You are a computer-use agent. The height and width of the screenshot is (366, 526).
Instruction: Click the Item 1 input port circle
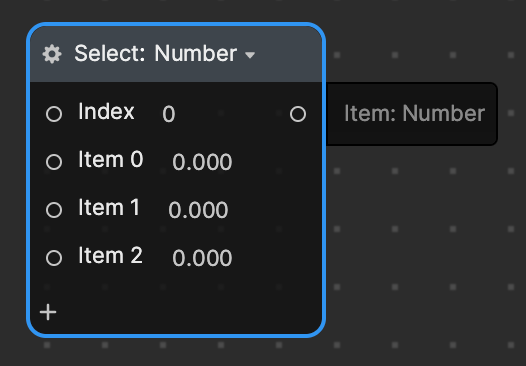[x=54, y=210]
